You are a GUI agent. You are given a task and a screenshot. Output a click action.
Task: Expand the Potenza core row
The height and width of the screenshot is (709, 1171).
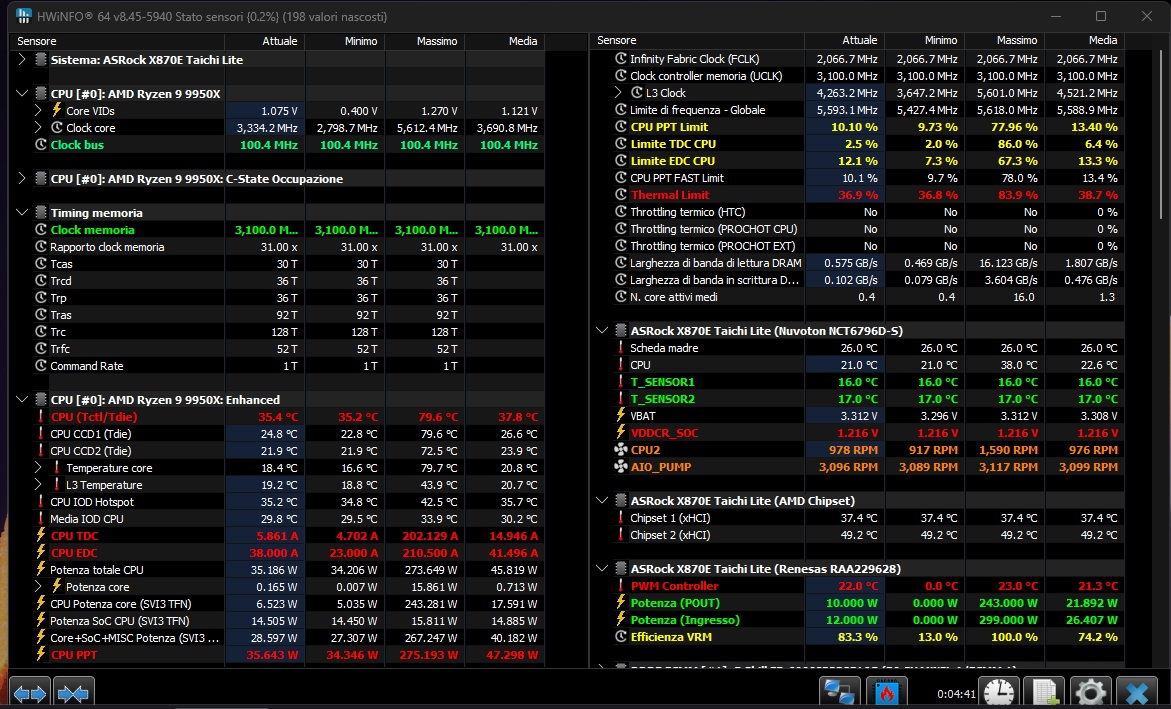click(38, 586)
